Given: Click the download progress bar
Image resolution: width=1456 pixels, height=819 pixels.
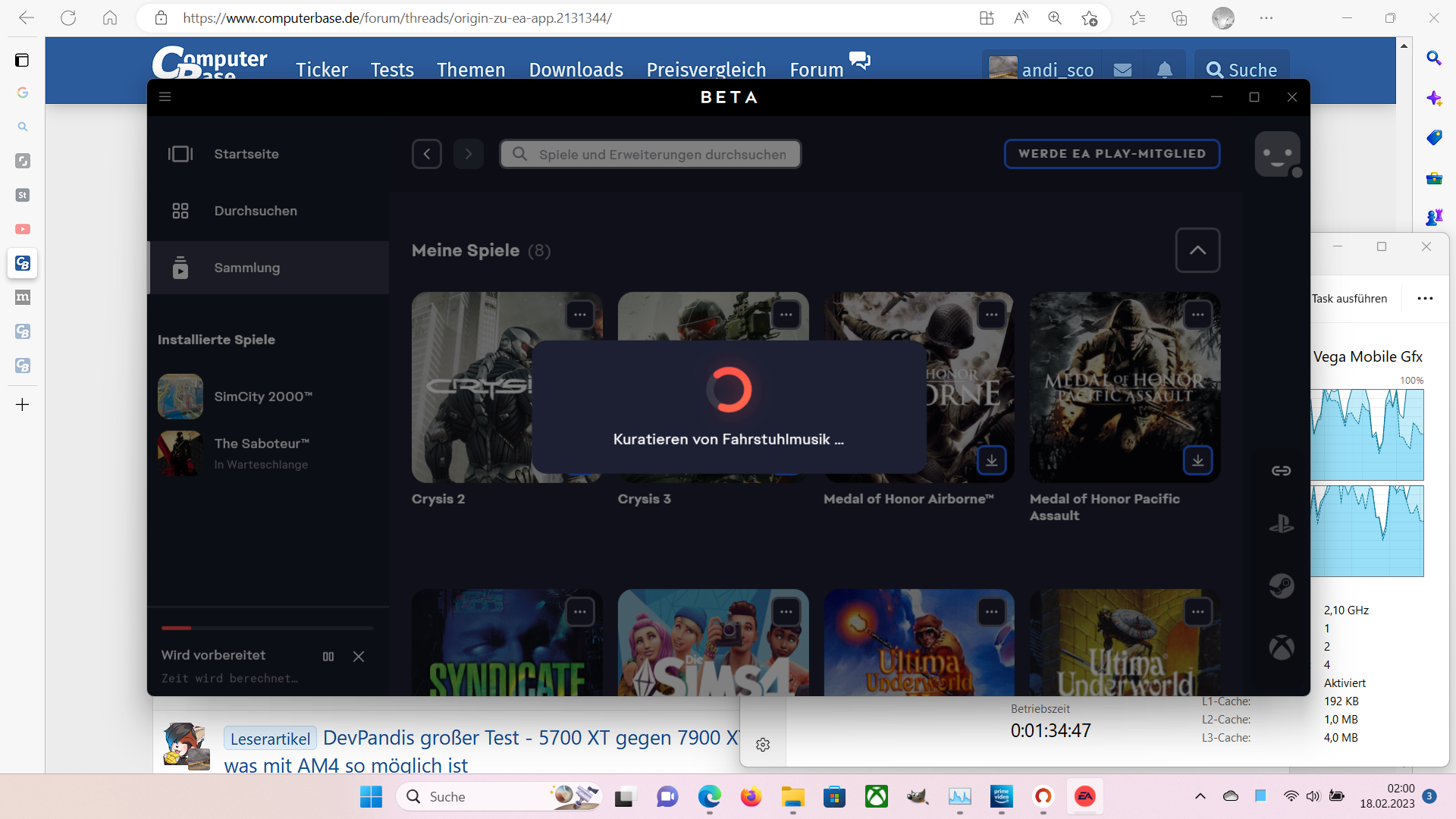Looking at the screenshot, I should 267,628.
